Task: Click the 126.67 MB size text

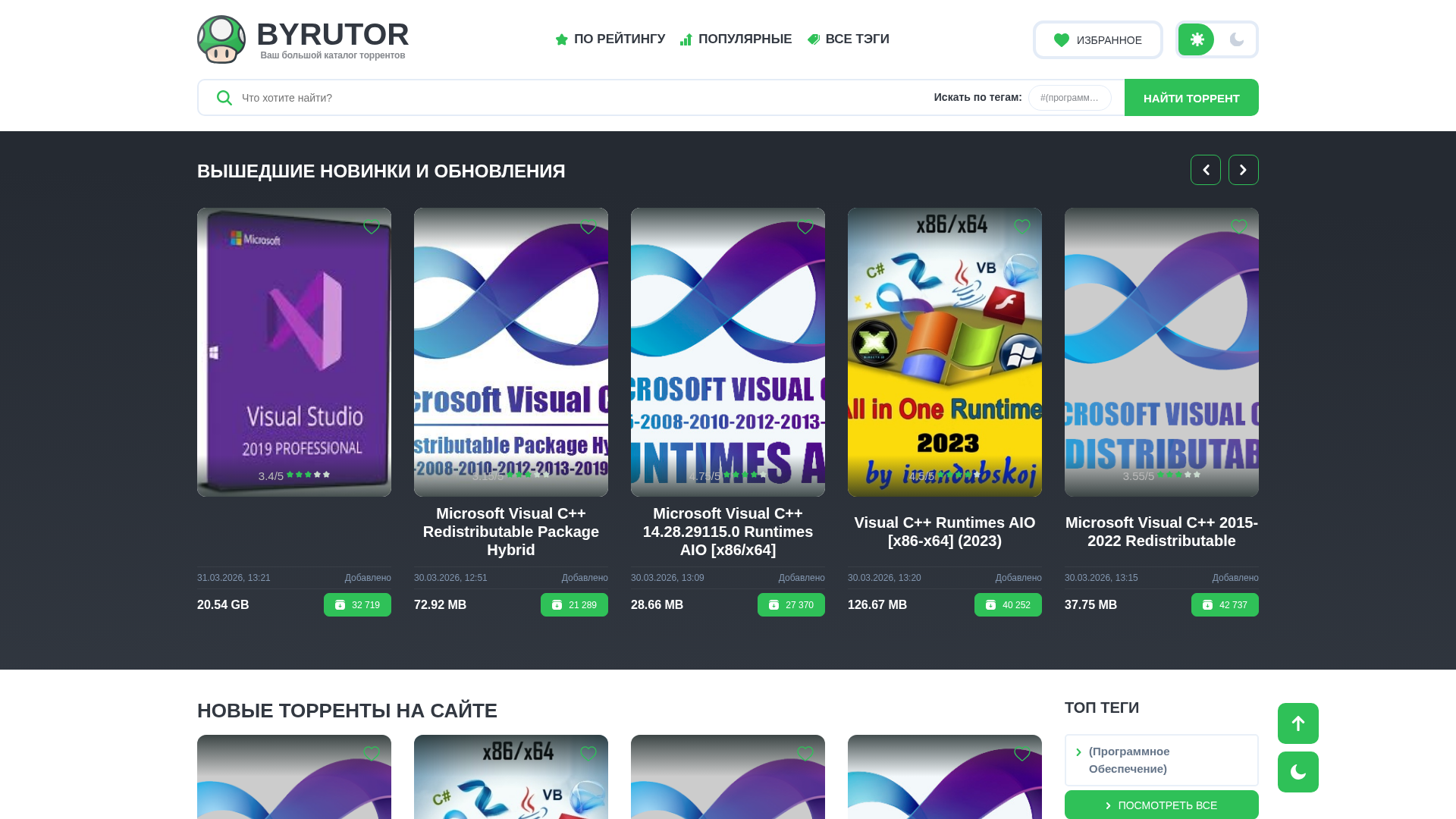Action: click(x=877, y=605)
